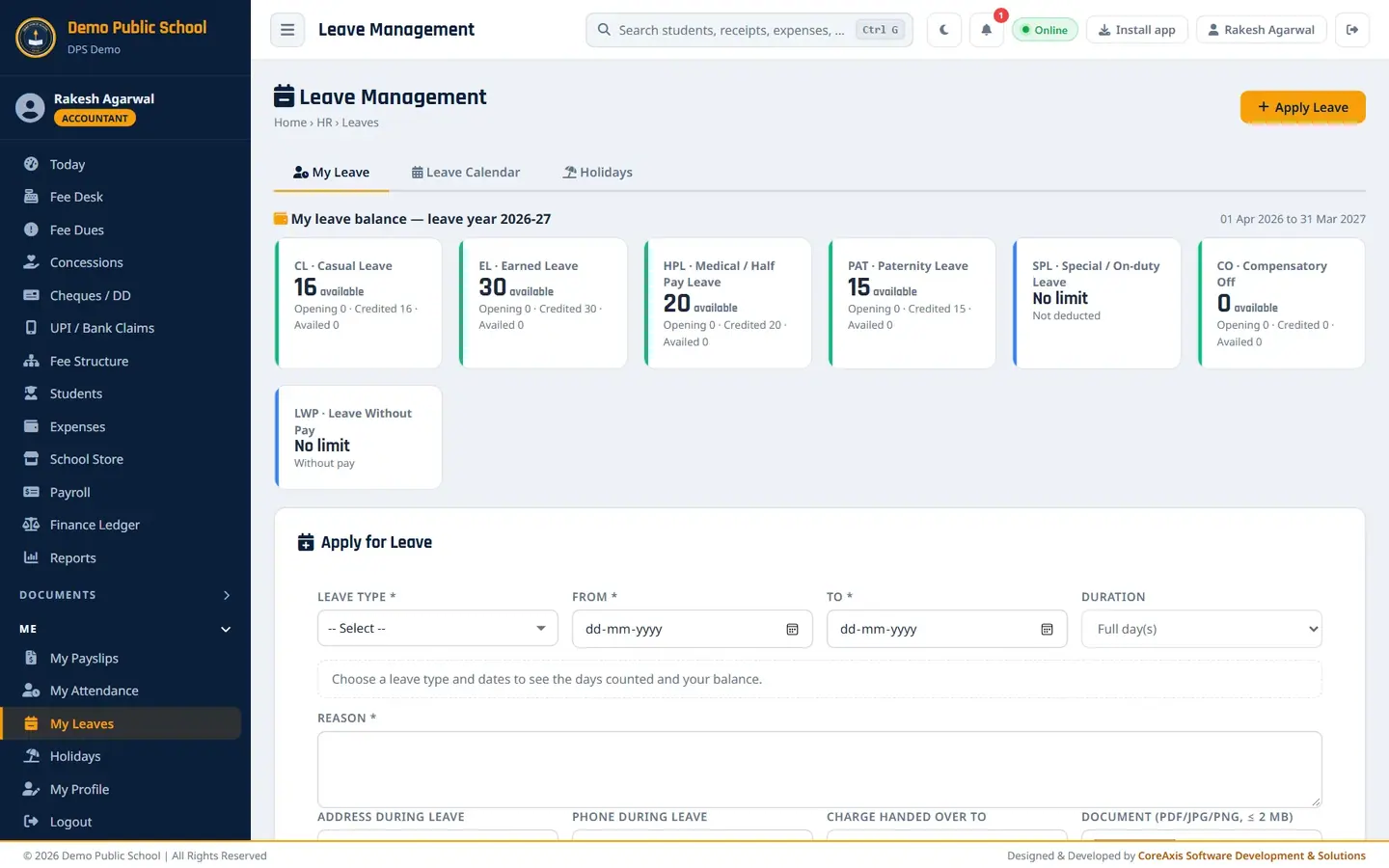Open Expenses in the sidebar
Screen dimensions: 1389x868
click(122, 426)
